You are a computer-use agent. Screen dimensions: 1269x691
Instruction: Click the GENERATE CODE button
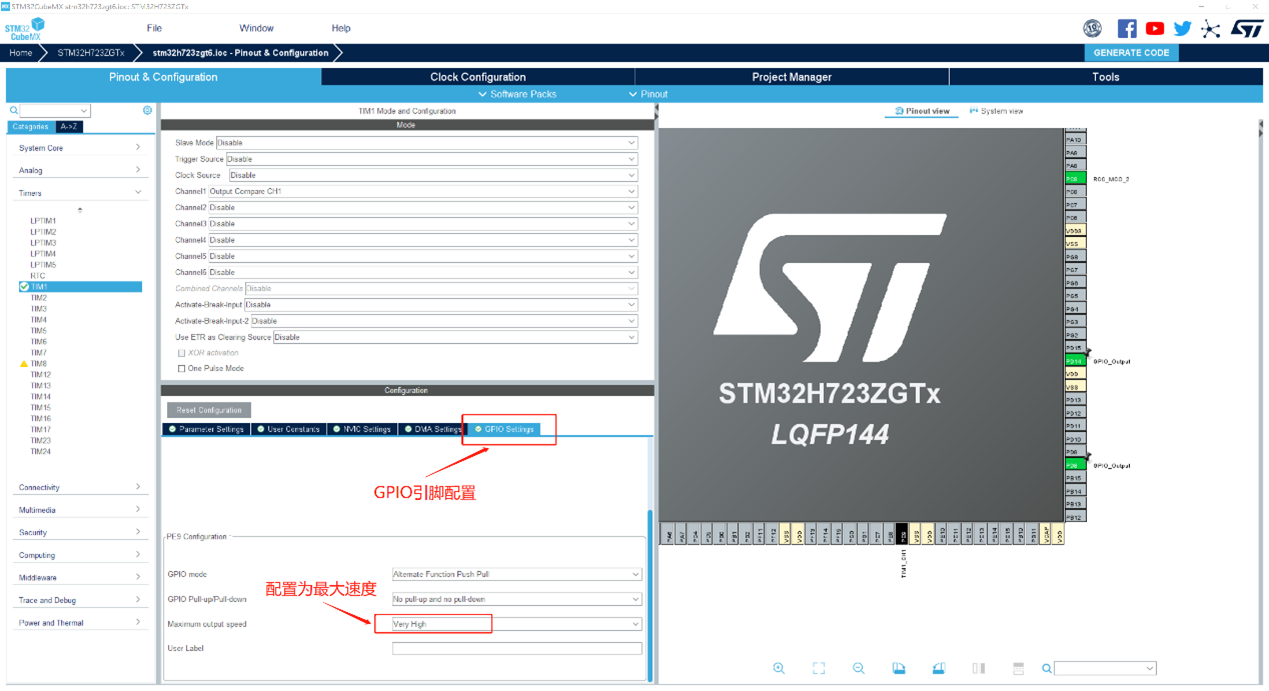[1131, 53]
